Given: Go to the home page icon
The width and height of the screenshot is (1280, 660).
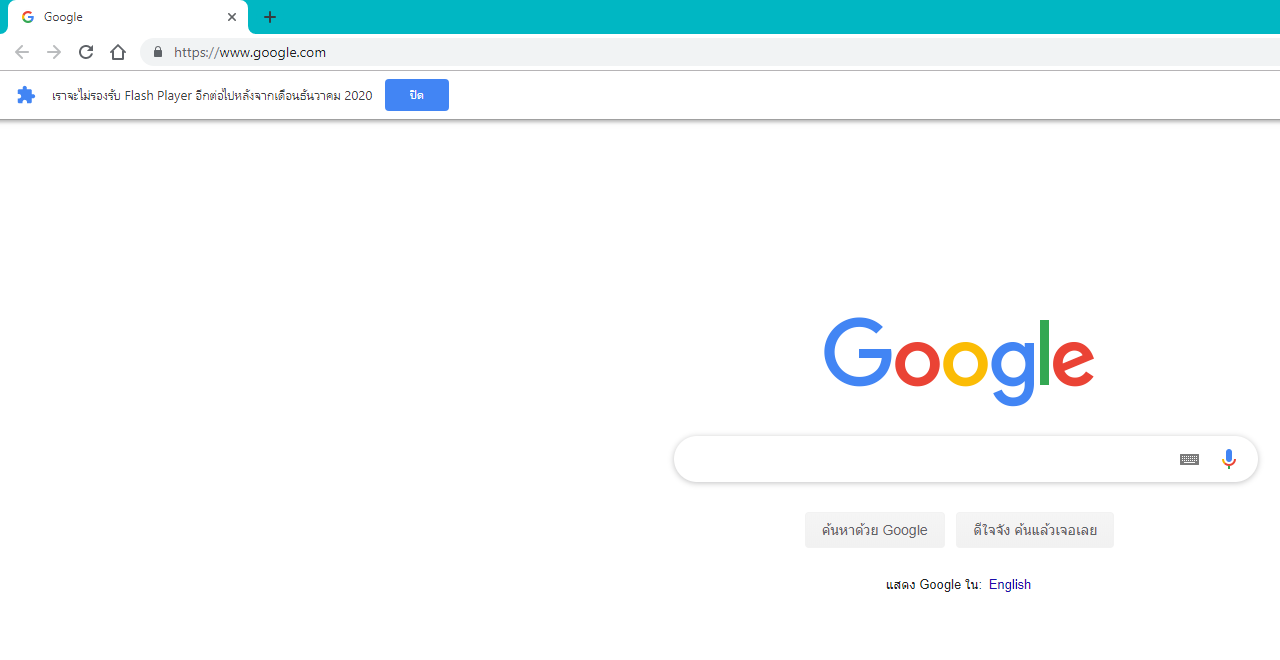Looking at the screenshot, I should point(118,52).
